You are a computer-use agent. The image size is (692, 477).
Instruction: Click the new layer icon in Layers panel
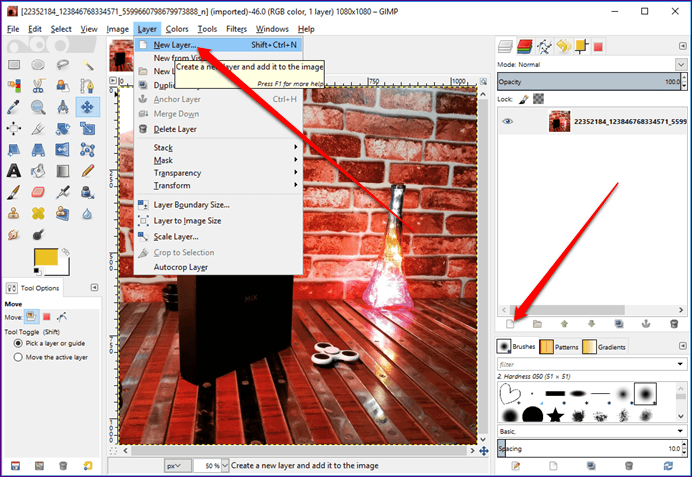(x=510, y=324)
